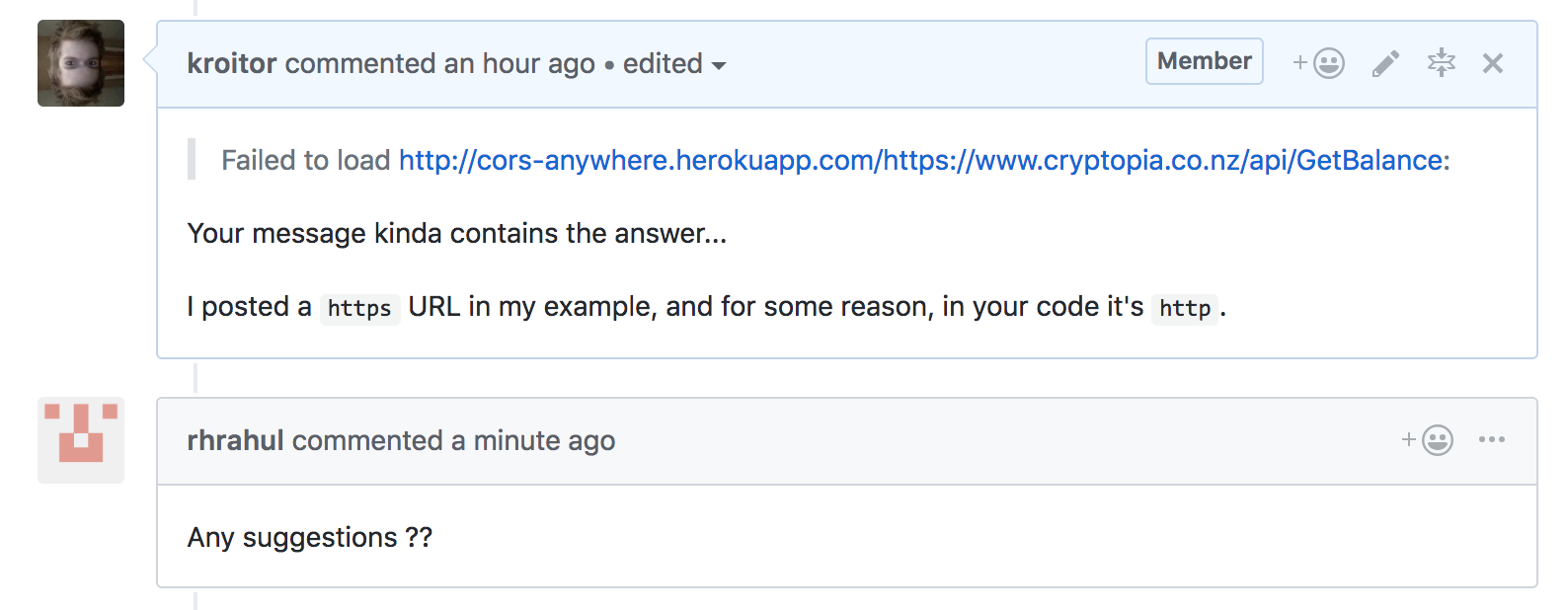Expand the edited history dropdown on kroitor's comment

click(x=722, y=65)
